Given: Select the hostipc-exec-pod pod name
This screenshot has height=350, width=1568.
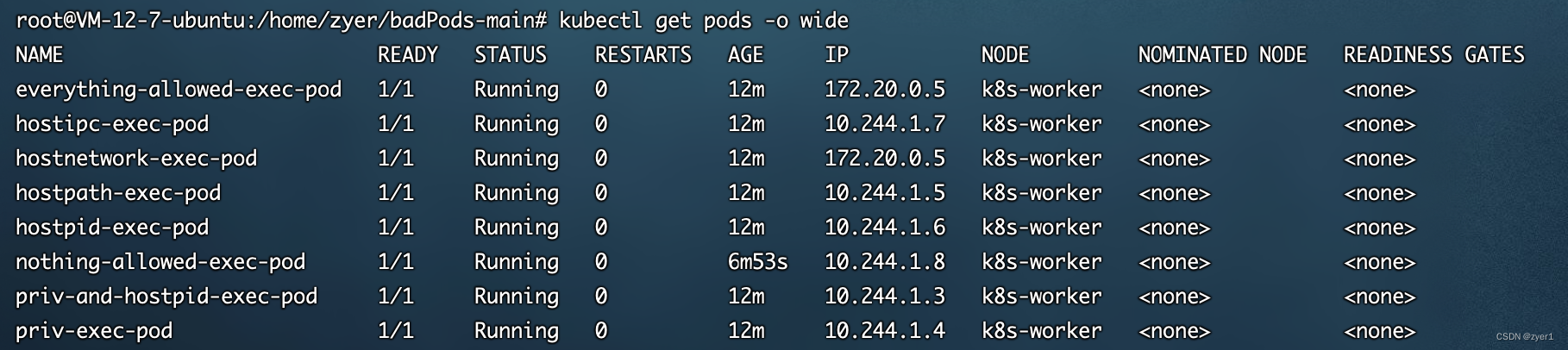Looking at the screenshot, I should pyautogui.click(x=112, y=124).
